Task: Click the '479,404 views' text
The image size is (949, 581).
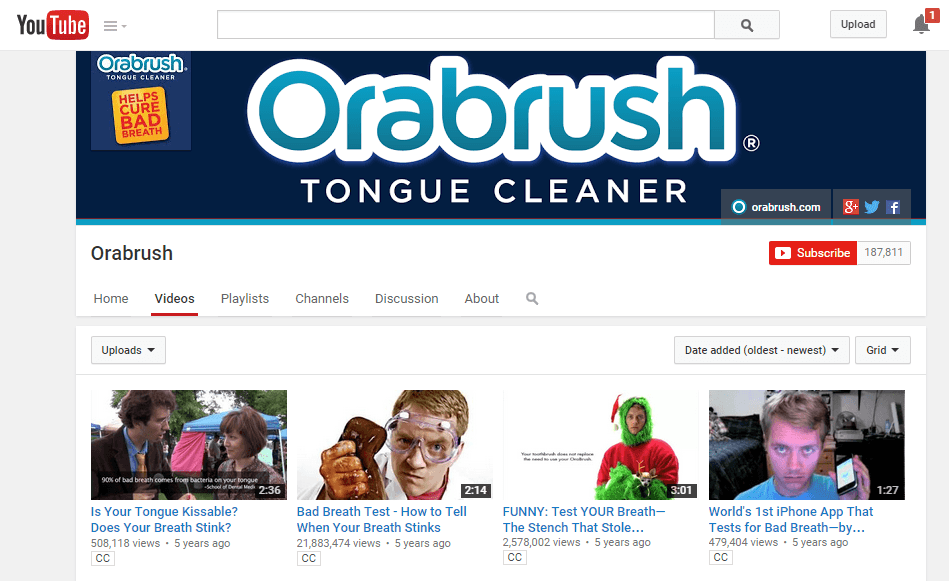Action: (x=744, y=542)
